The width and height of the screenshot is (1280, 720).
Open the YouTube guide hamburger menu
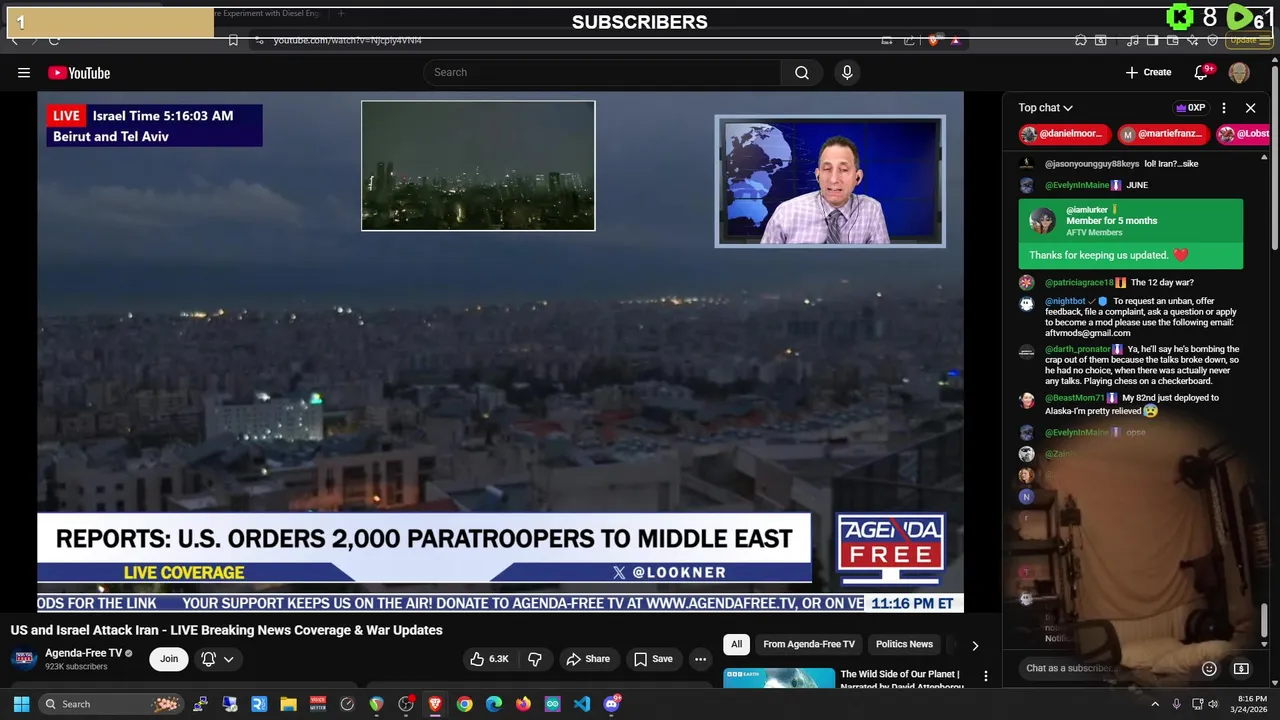tap(24, 72)
